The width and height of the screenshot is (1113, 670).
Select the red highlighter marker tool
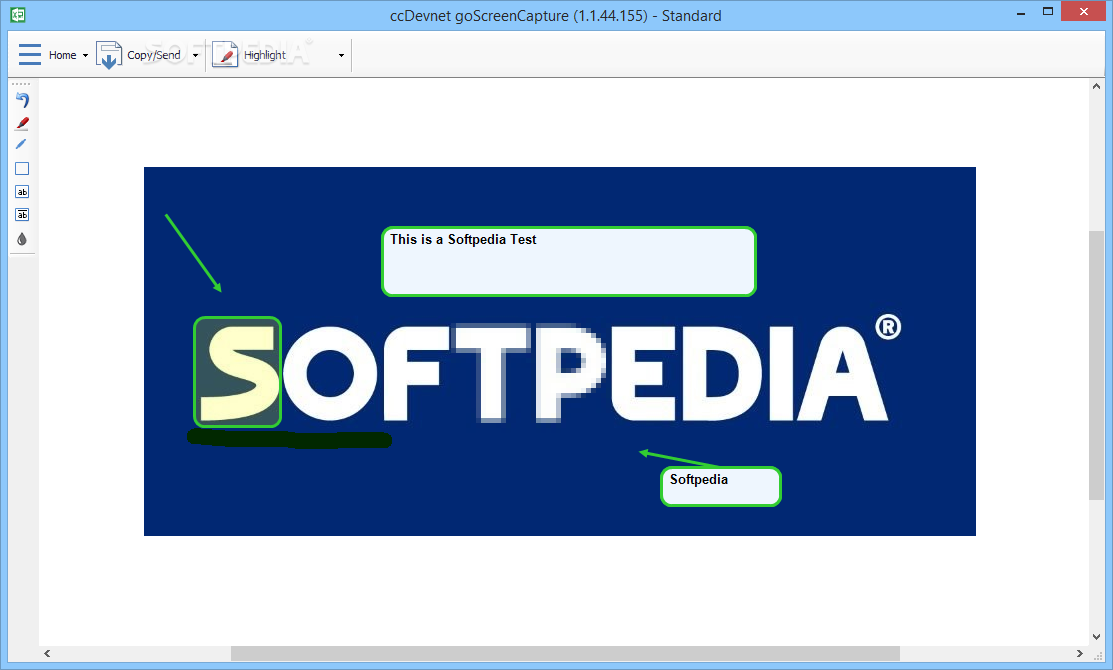pyautogui.click(x=22, y=123)
